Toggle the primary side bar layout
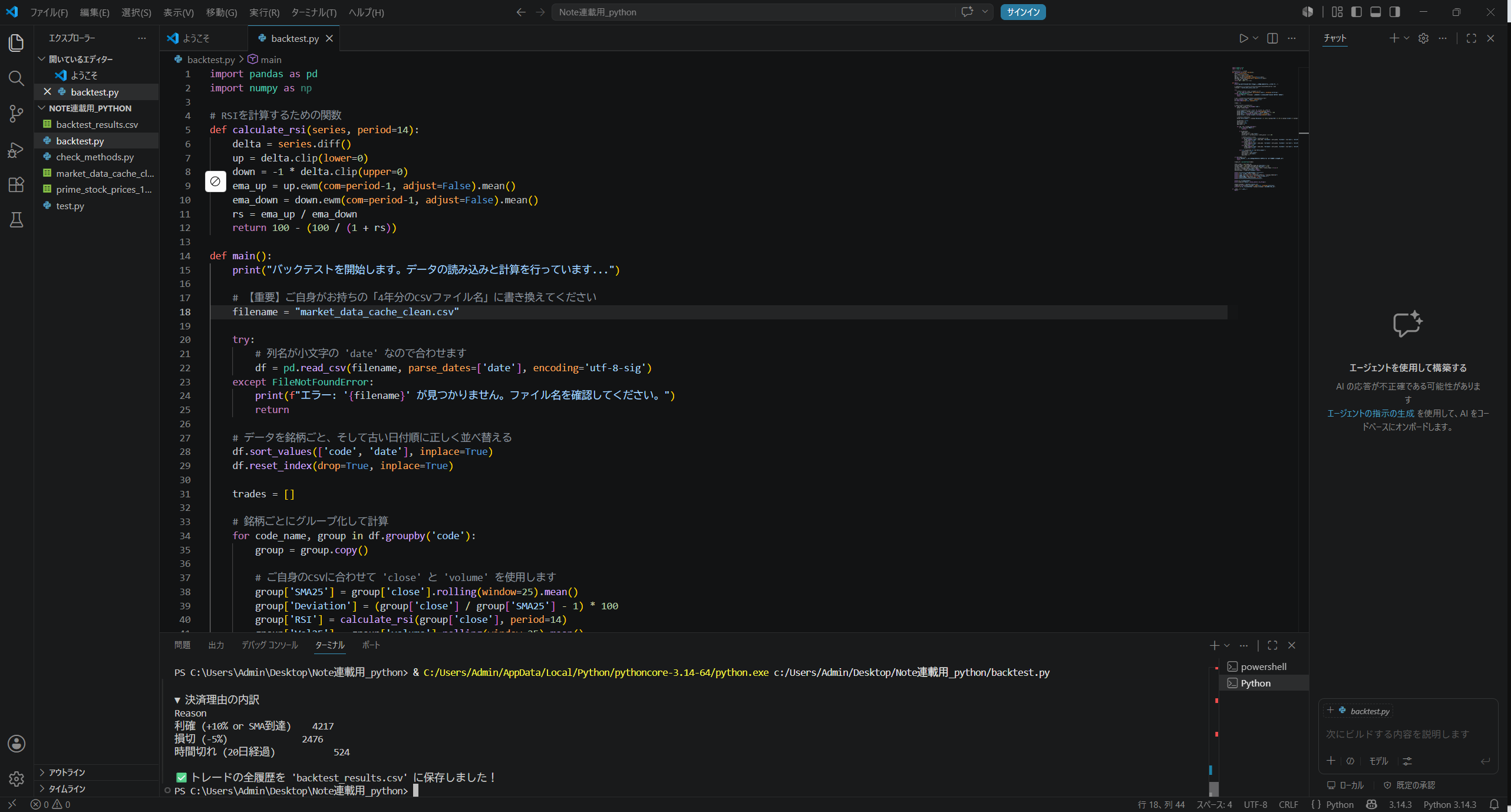Screen dimensions: 1511x812 coord(1357,12)
